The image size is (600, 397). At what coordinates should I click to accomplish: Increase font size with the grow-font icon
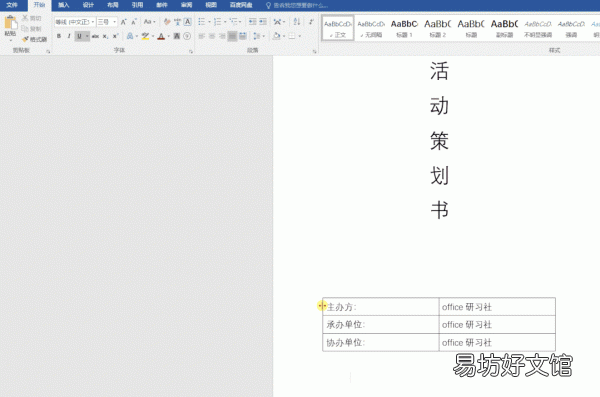tap(124, 22)
